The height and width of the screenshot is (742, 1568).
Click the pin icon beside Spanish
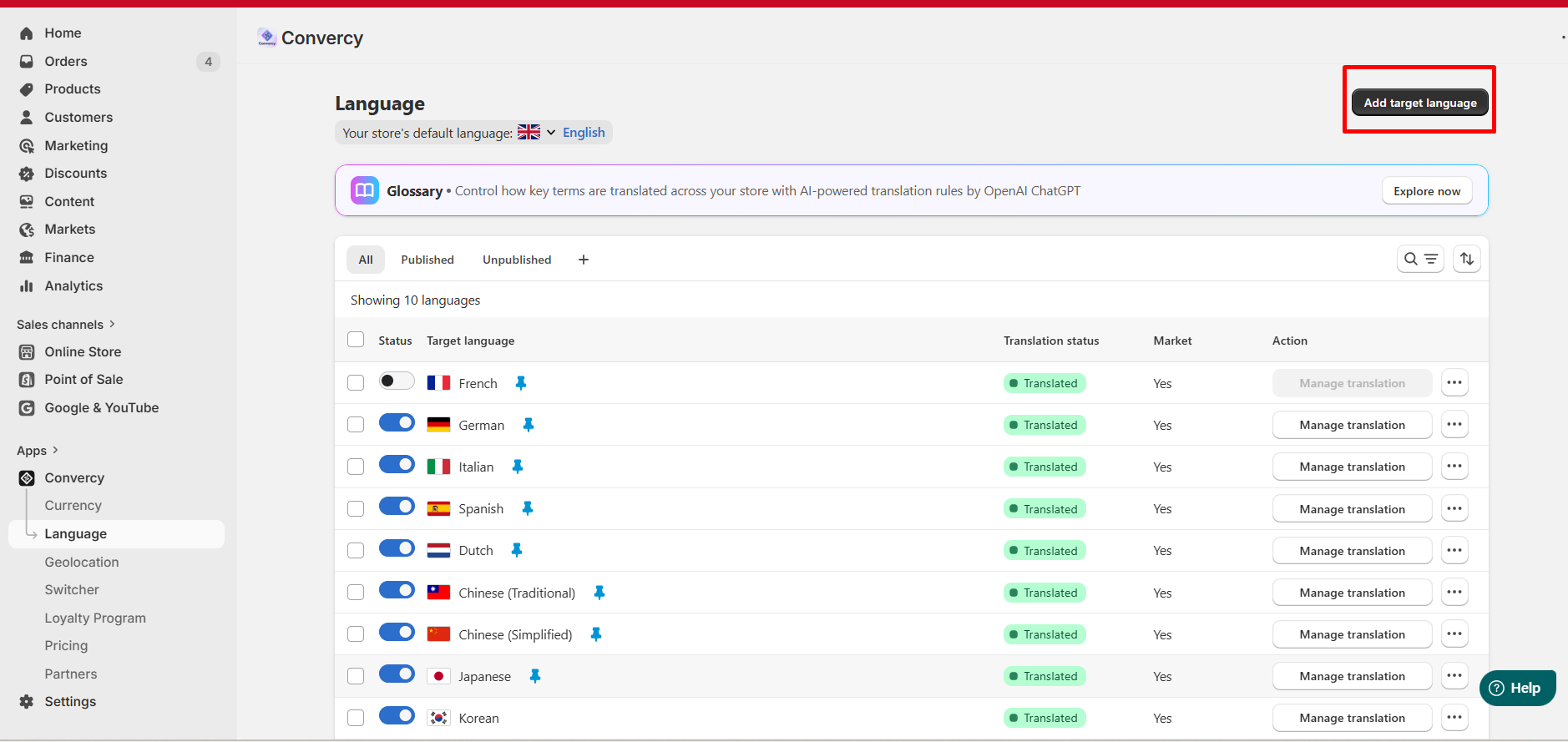528,508
